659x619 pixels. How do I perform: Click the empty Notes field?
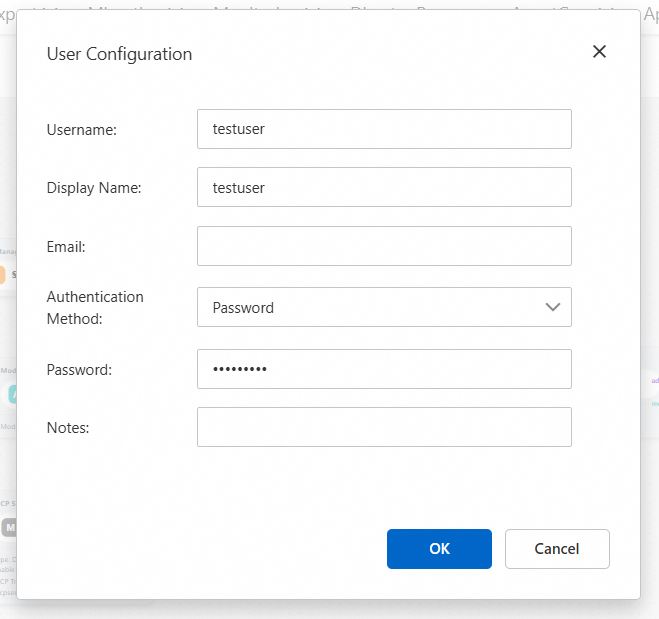384,427
